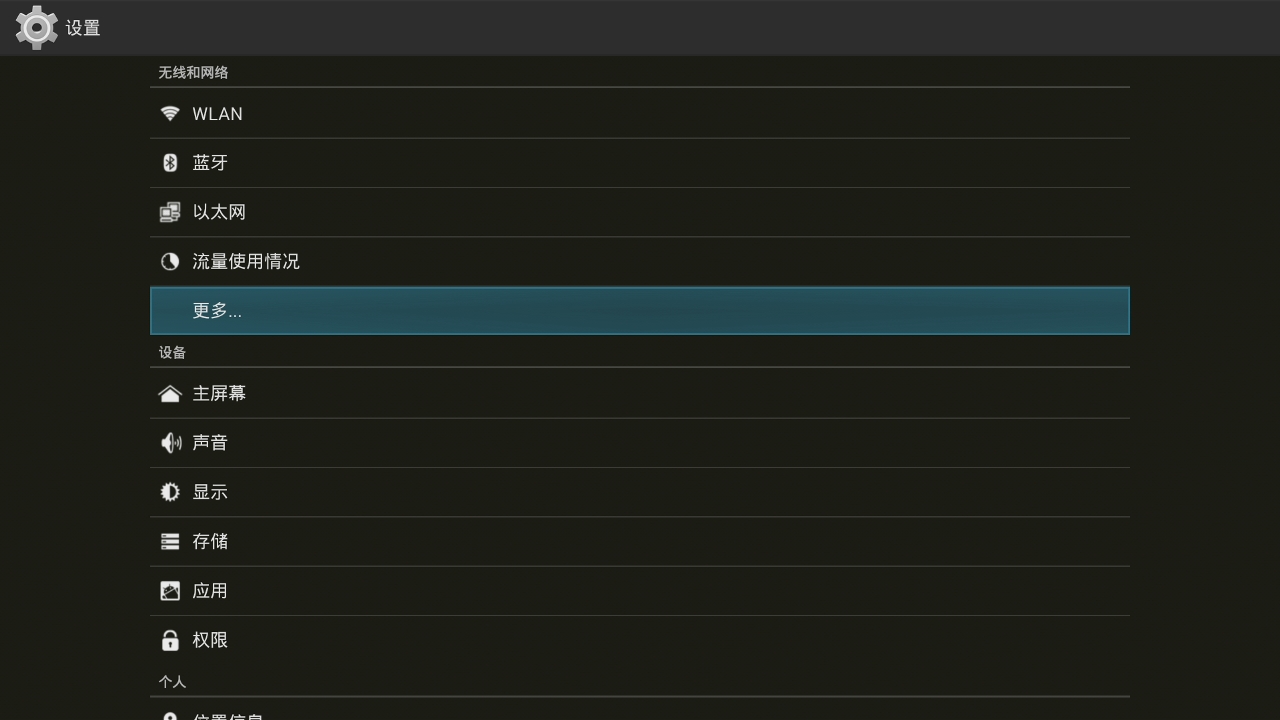Select the 蓝牙 text label
This screenshot has width=1280, height=720.
[210, 163]
